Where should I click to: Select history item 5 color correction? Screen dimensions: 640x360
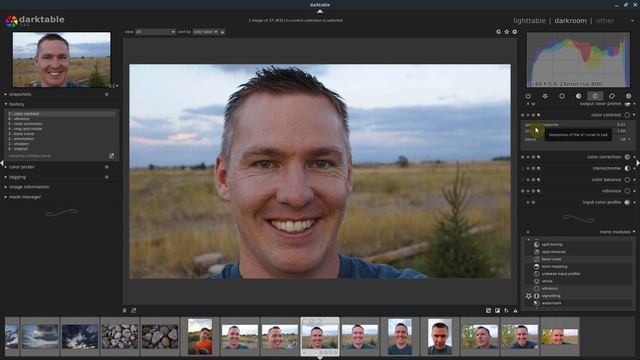(61, 124)
